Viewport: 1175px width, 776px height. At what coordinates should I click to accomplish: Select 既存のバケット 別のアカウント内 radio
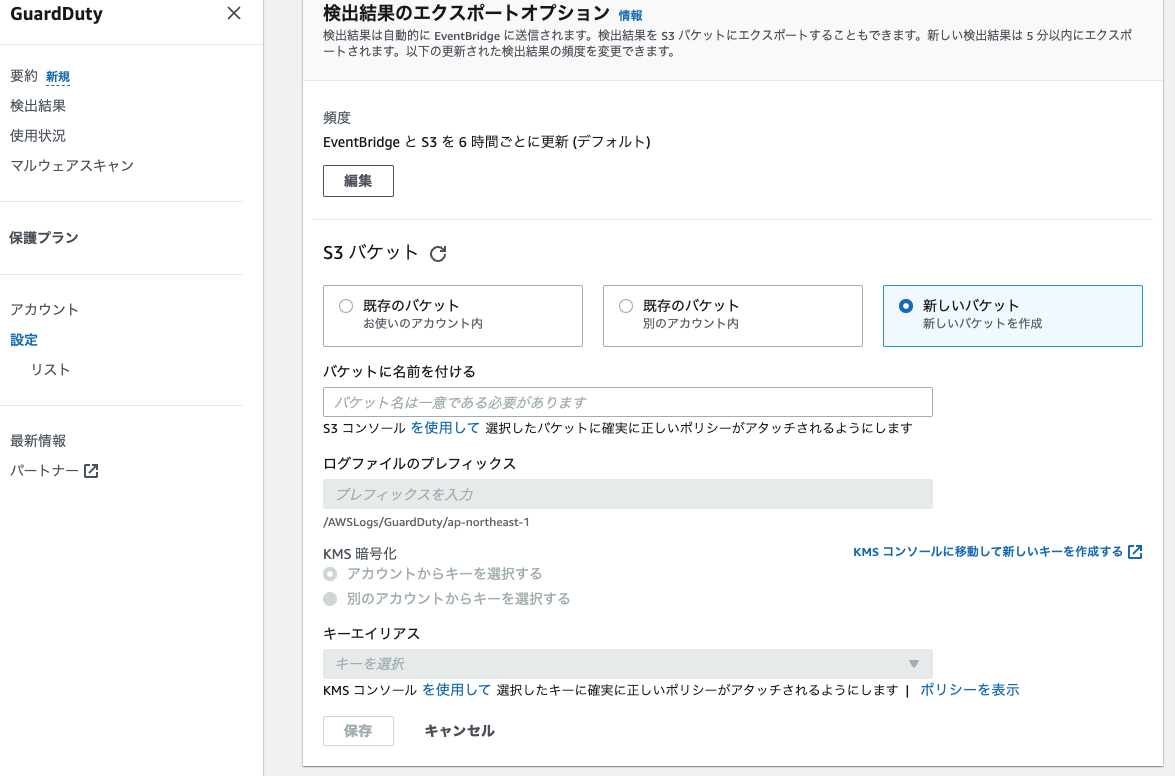coord(626,306)
